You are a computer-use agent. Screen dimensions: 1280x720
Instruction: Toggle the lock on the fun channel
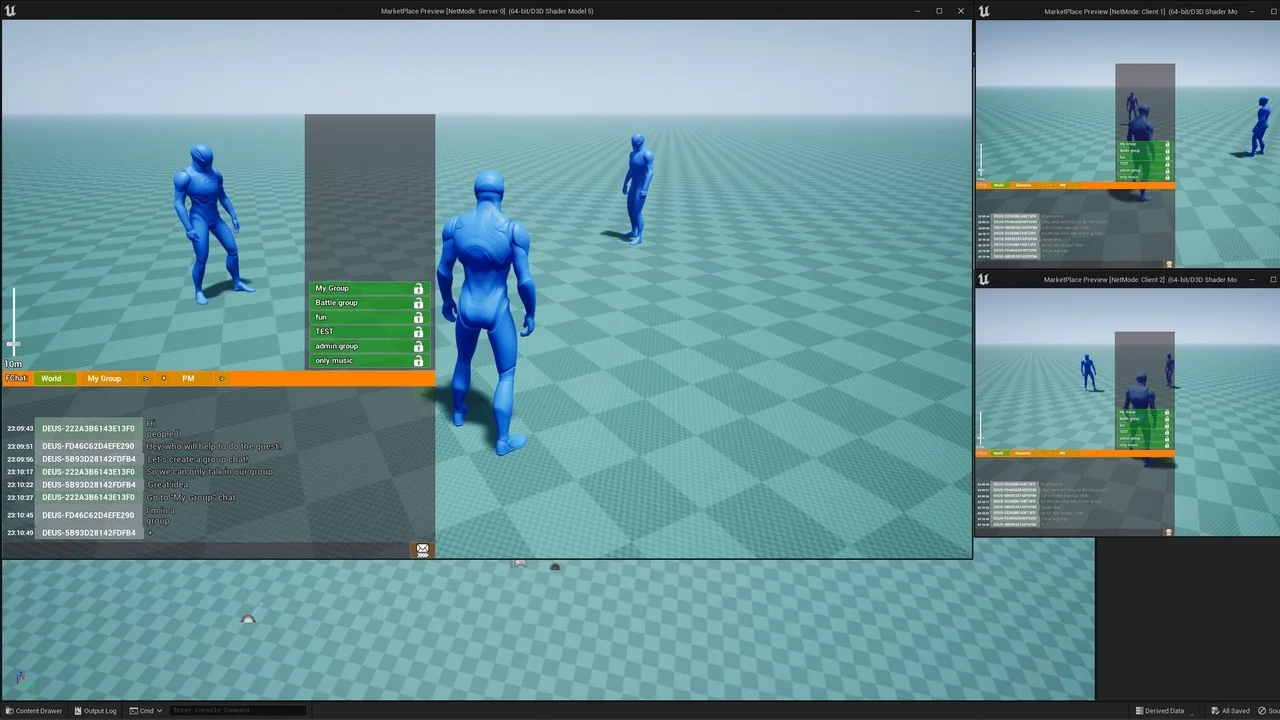tap(418, 317)
